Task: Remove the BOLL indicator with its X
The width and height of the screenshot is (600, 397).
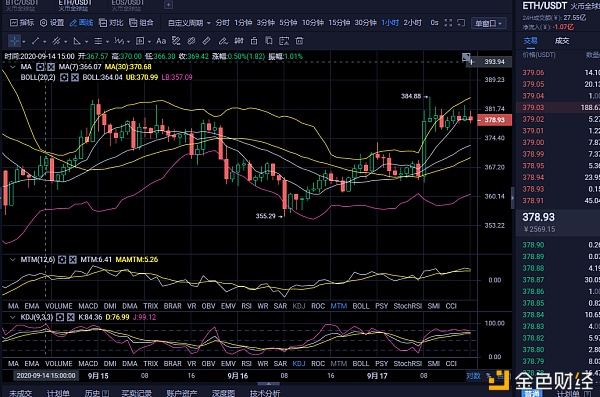Action: coord(75,77)
